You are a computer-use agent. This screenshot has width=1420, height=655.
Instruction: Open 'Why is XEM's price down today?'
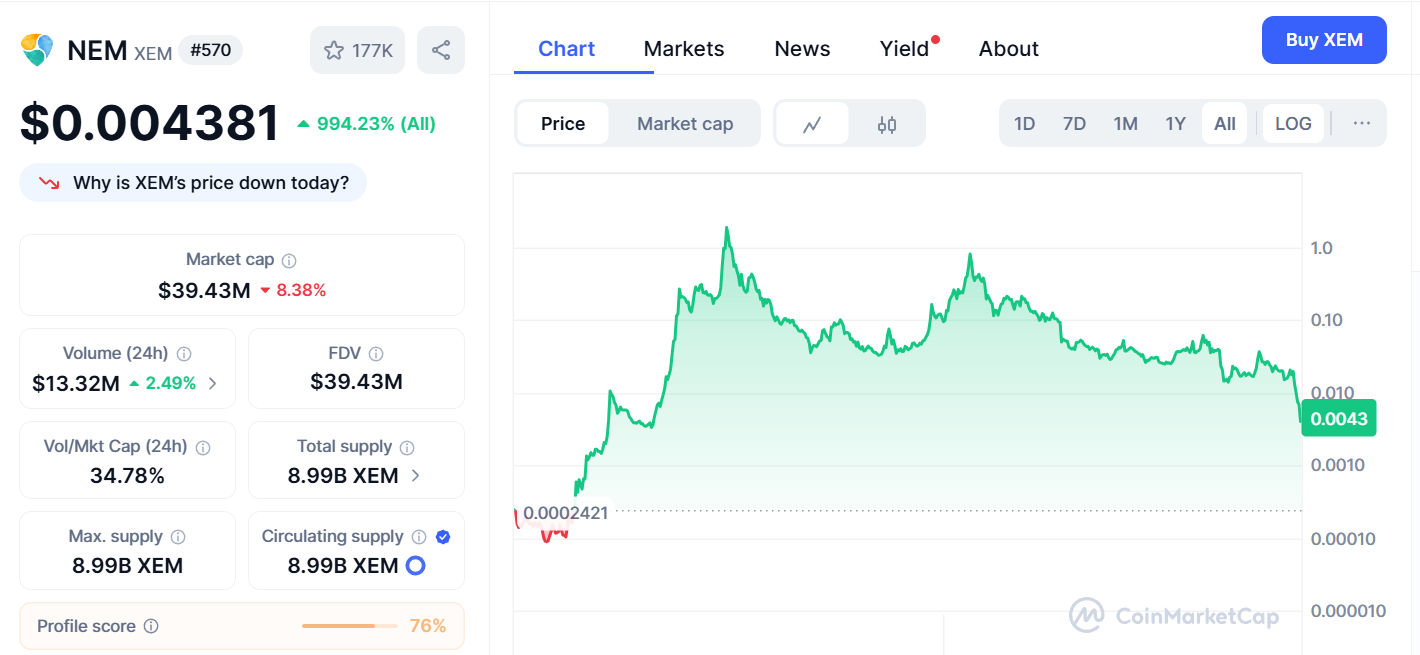(193, 183)
